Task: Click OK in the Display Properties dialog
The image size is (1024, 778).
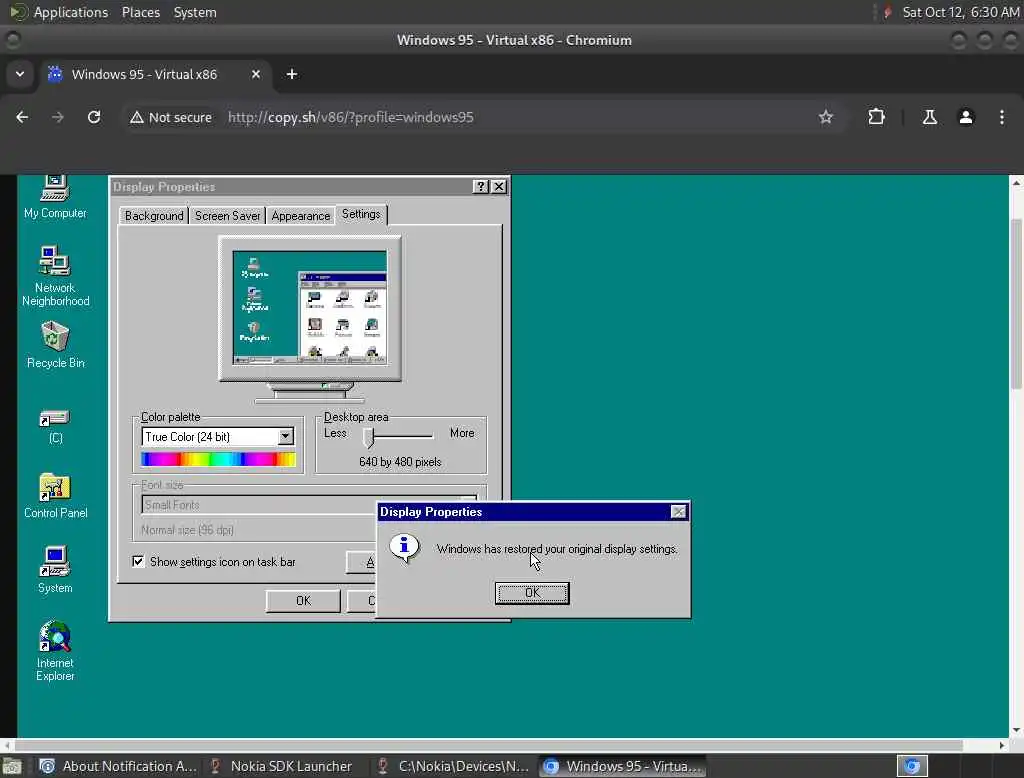Action: (x=303, y=600)
